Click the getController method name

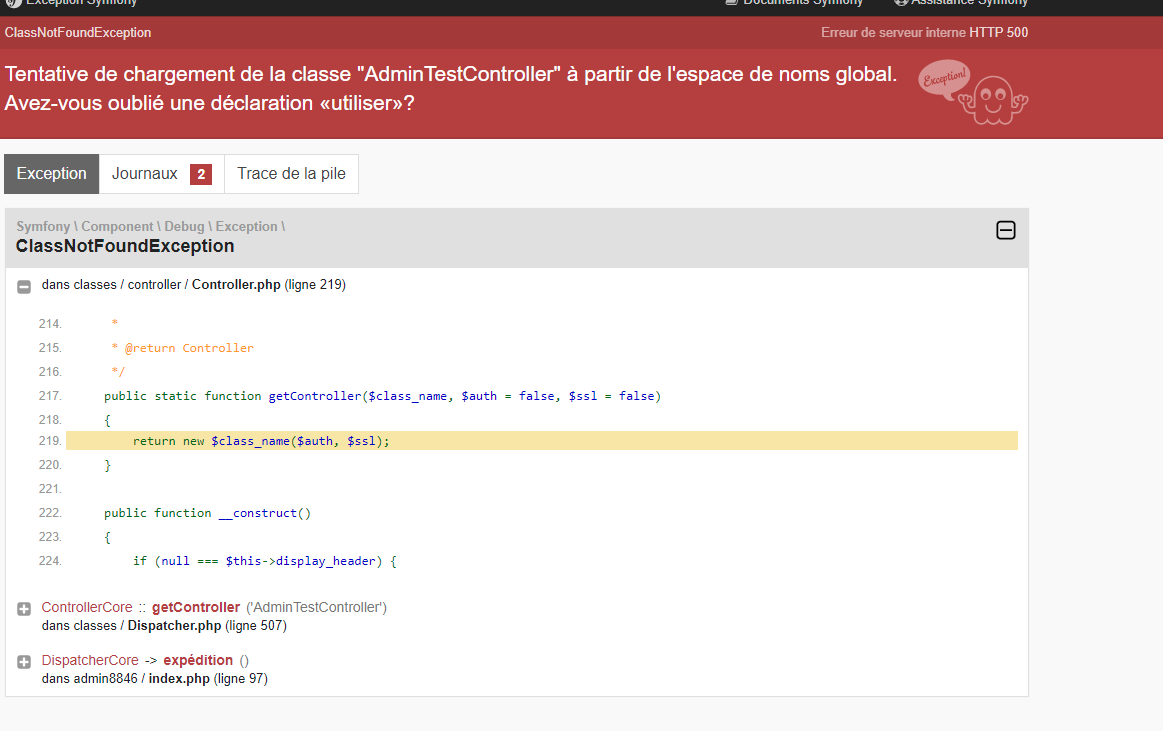point(196,607)
